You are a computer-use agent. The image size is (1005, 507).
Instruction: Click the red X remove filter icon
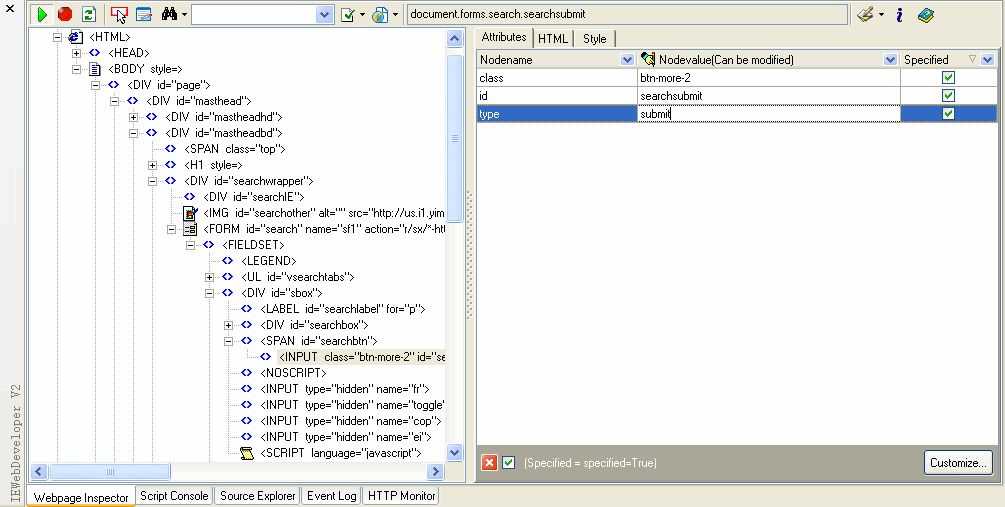489,462
